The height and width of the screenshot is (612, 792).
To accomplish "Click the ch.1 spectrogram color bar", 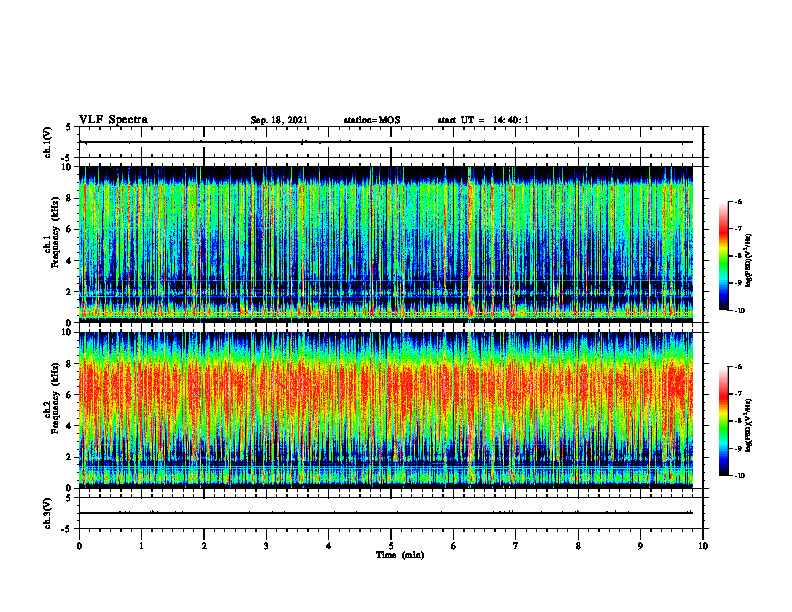I will point(724,256).
